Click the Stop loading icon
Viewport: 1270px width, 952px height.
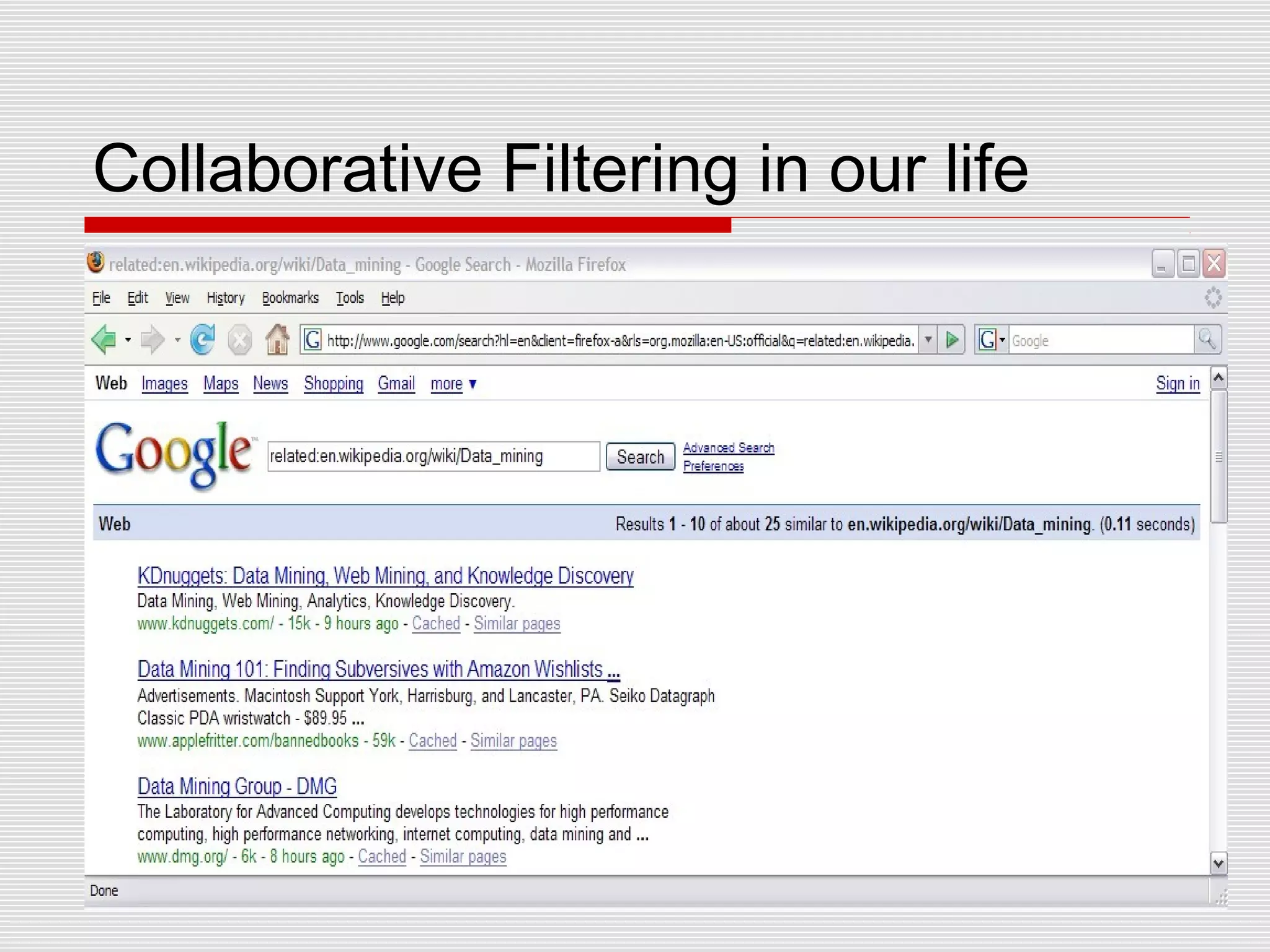[239, 340]
